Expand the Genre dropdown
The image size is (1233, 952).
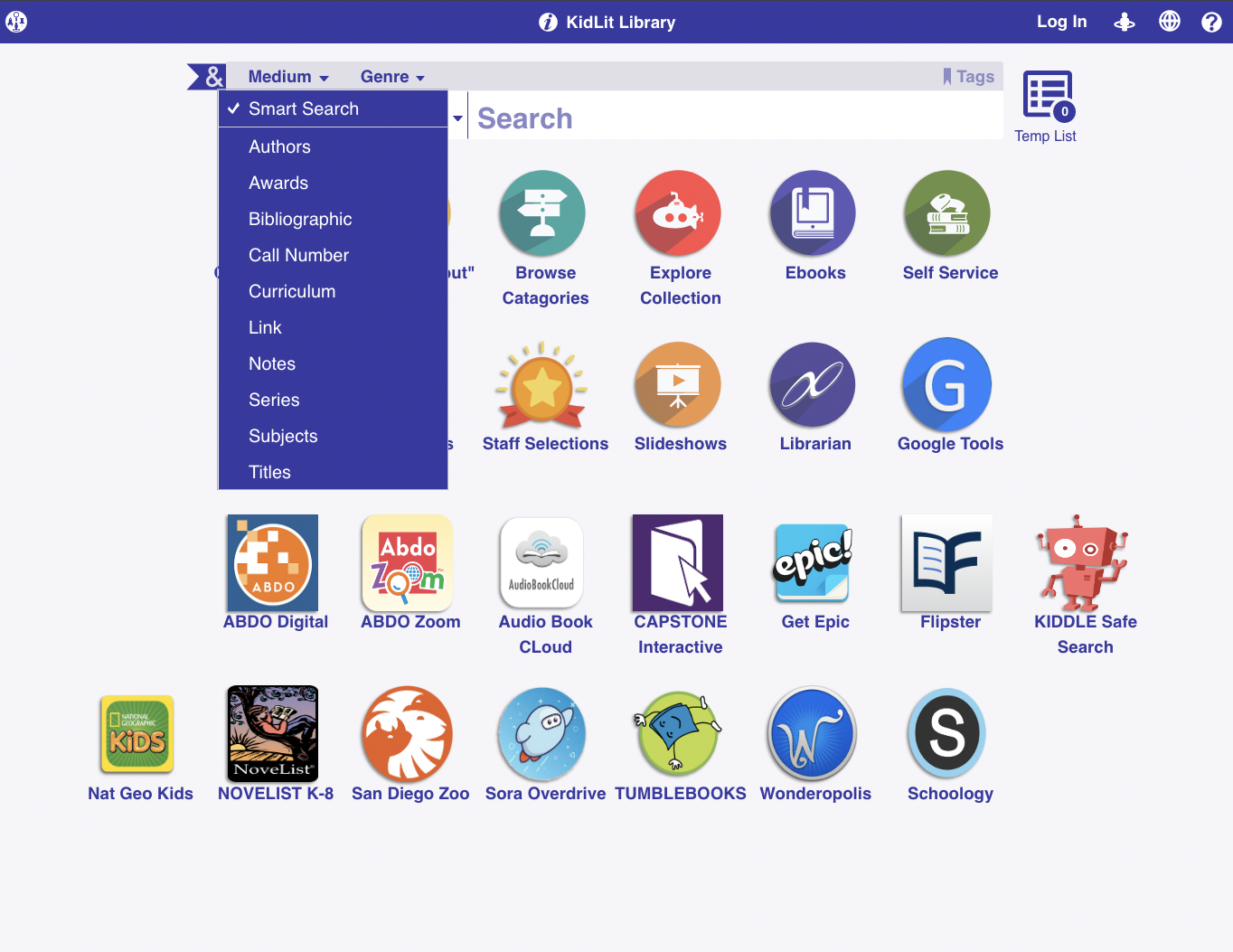392,77
